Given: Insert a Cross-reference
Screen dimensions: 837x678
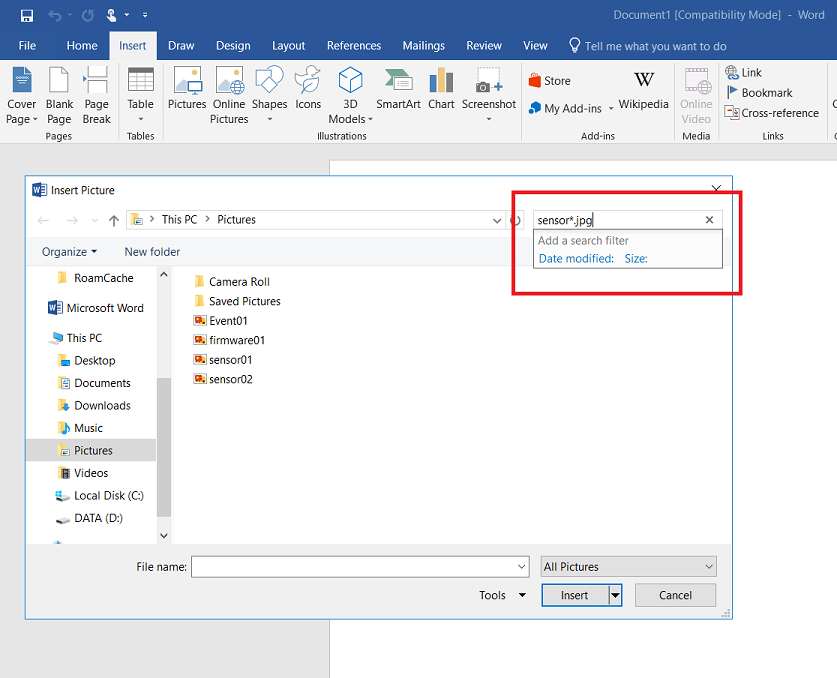Looking at the screenshot, I should [x=771, y=113].
